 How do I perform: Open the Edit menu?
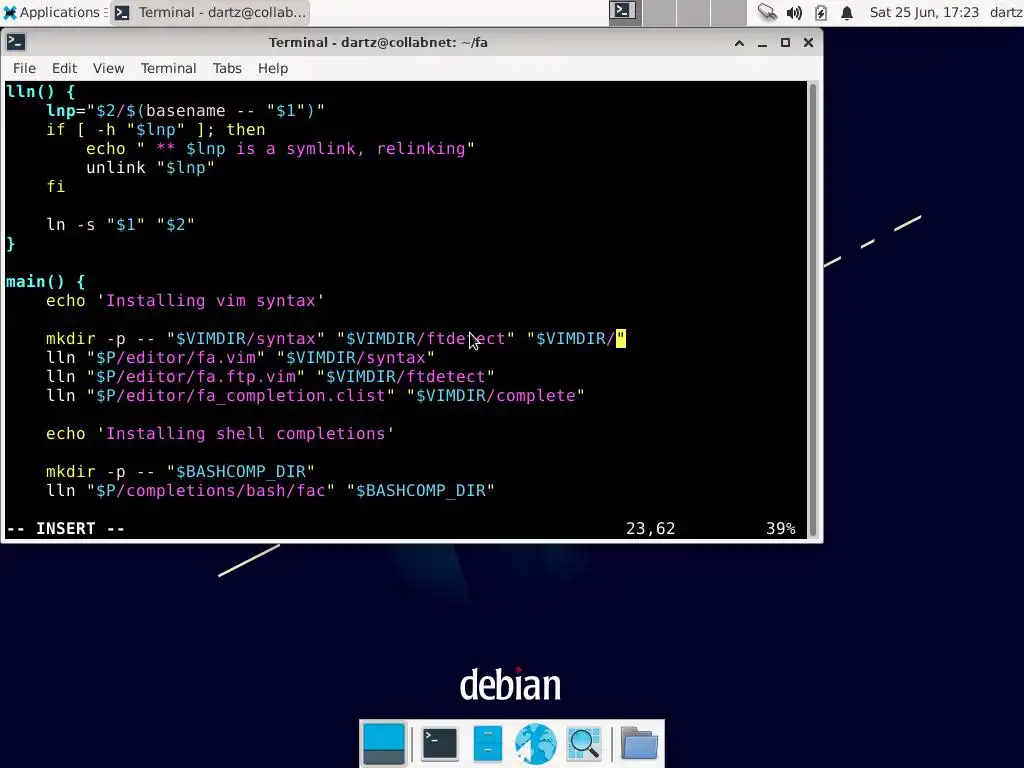click(64, 68)
